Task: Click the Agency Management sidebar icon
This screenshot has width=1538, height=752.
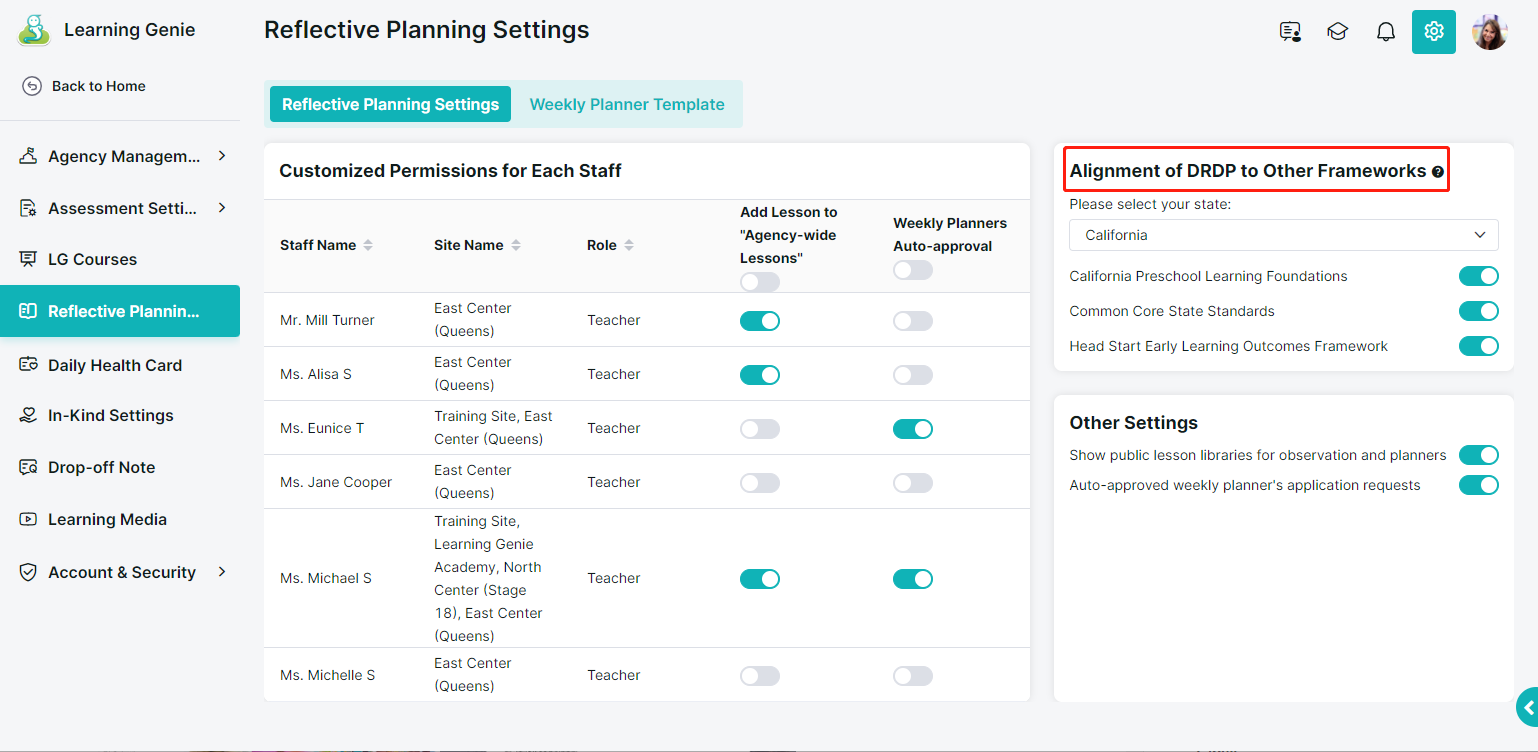Action: [x=29, y=156]
